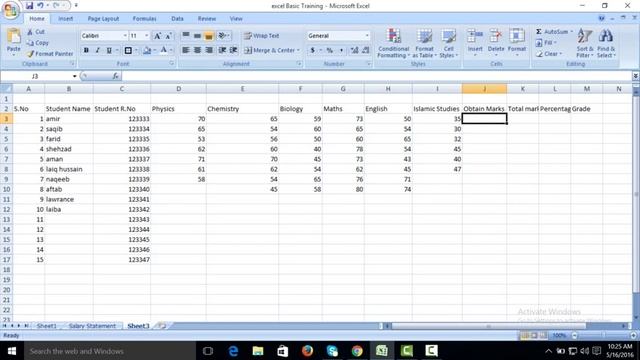
Task: Select all cells corner button
Action: click(6, 89)
